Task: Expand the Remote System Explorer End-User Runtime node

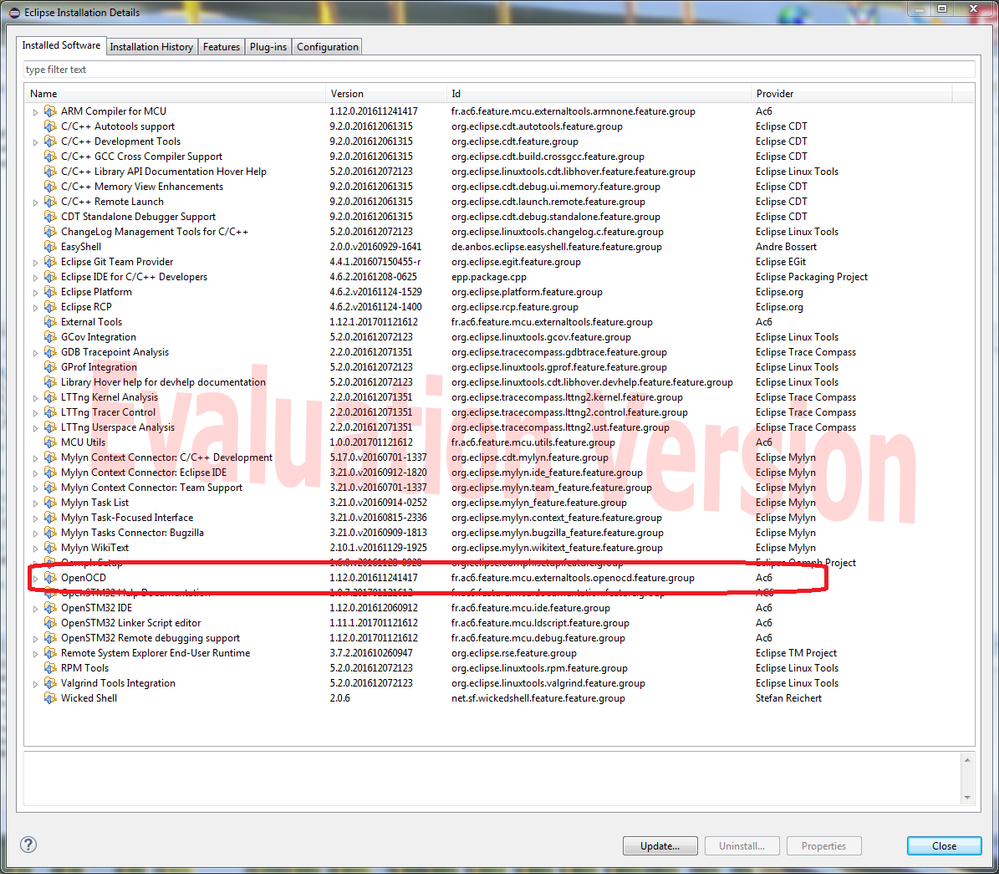Action: coord(36,654)
